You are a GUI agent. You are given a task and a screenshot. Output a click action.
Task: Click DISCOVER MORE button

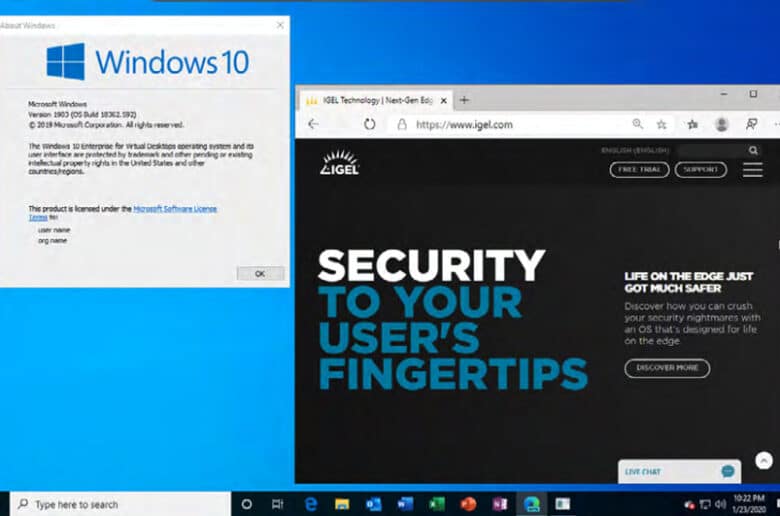click(667, 368)
